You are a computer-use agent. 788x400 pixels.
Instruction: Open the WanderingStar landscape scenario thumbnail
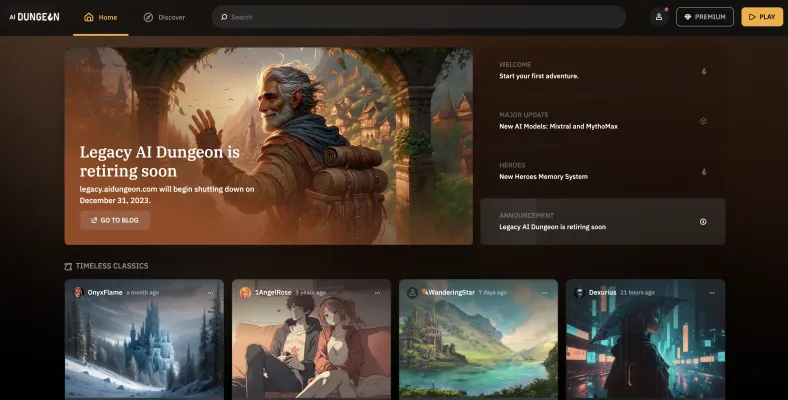pyautogui.click(x=478, y=350)
